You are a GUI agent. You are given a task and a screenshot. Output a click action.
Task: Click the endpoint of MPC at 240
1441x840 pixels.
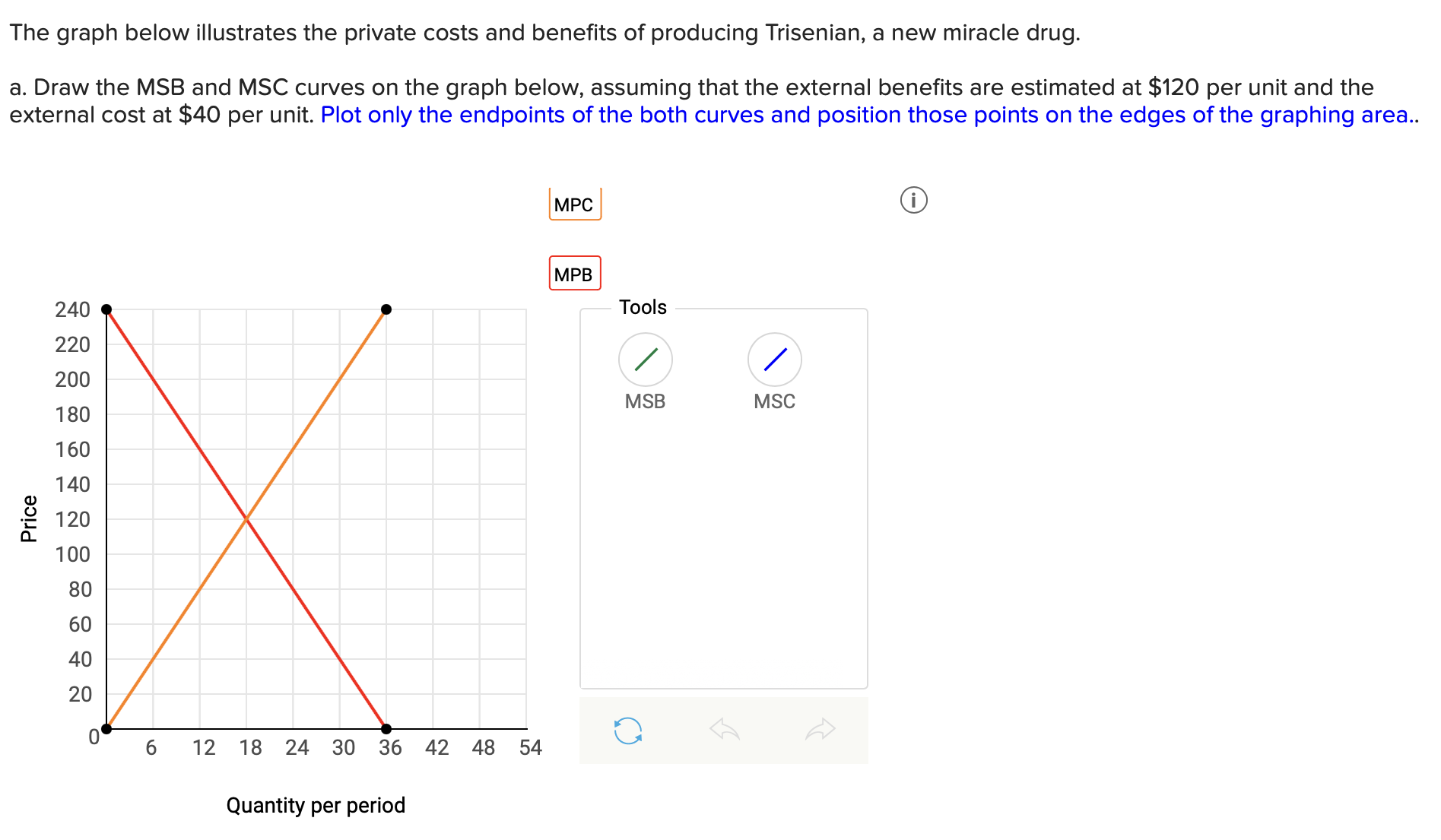pyautogui.click(x=386, y=309)
